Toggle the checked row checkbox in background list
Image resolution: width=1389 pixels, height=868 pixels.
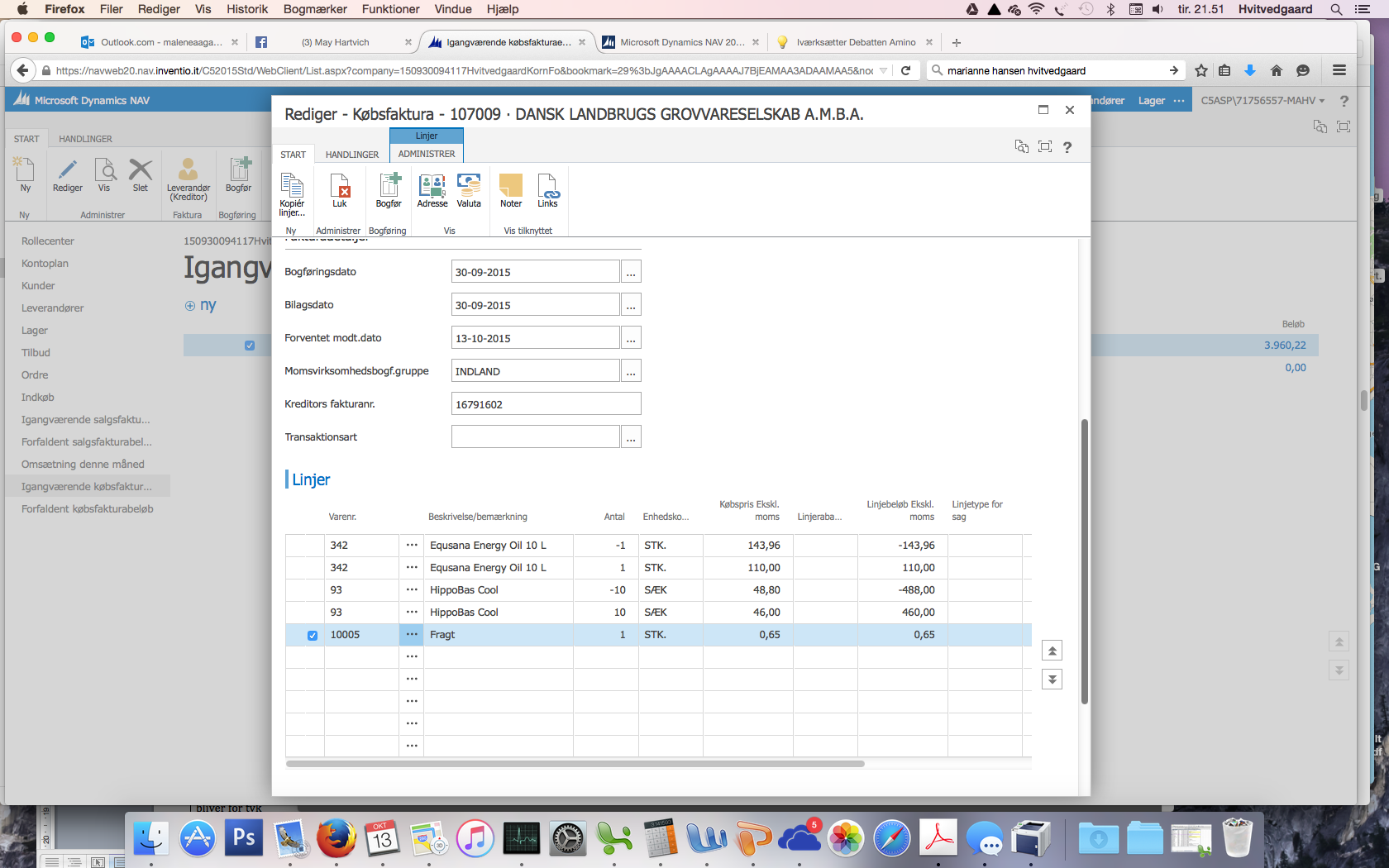[250, 346]
